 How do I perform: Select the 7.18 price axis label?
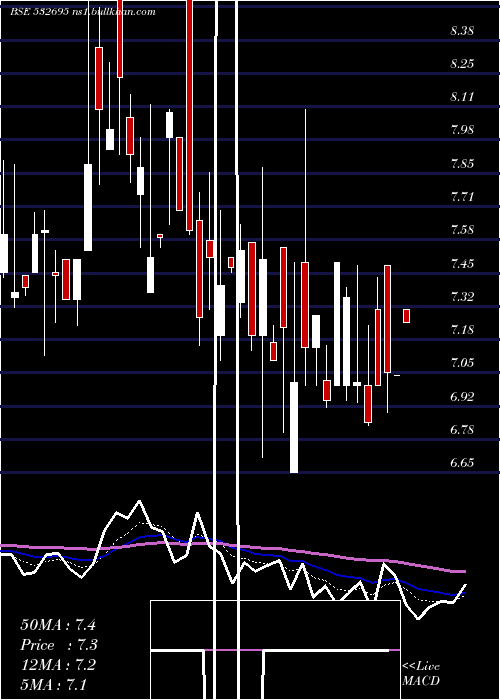pos(462,330)
